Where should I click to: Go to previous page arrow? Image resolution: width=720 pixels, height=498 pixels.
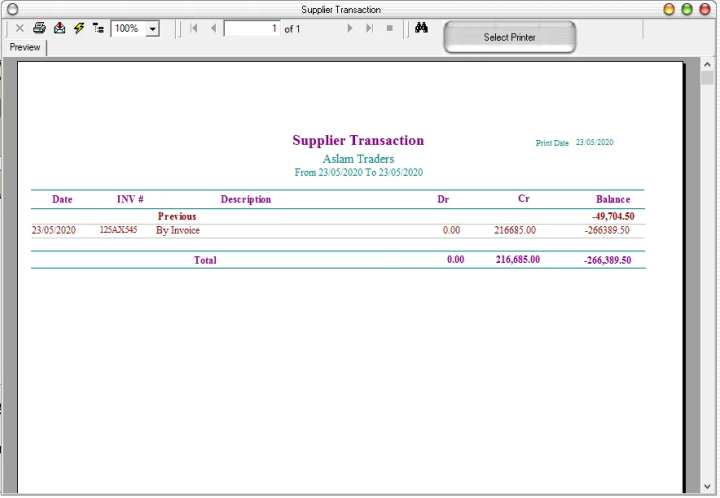coord(214,28)
